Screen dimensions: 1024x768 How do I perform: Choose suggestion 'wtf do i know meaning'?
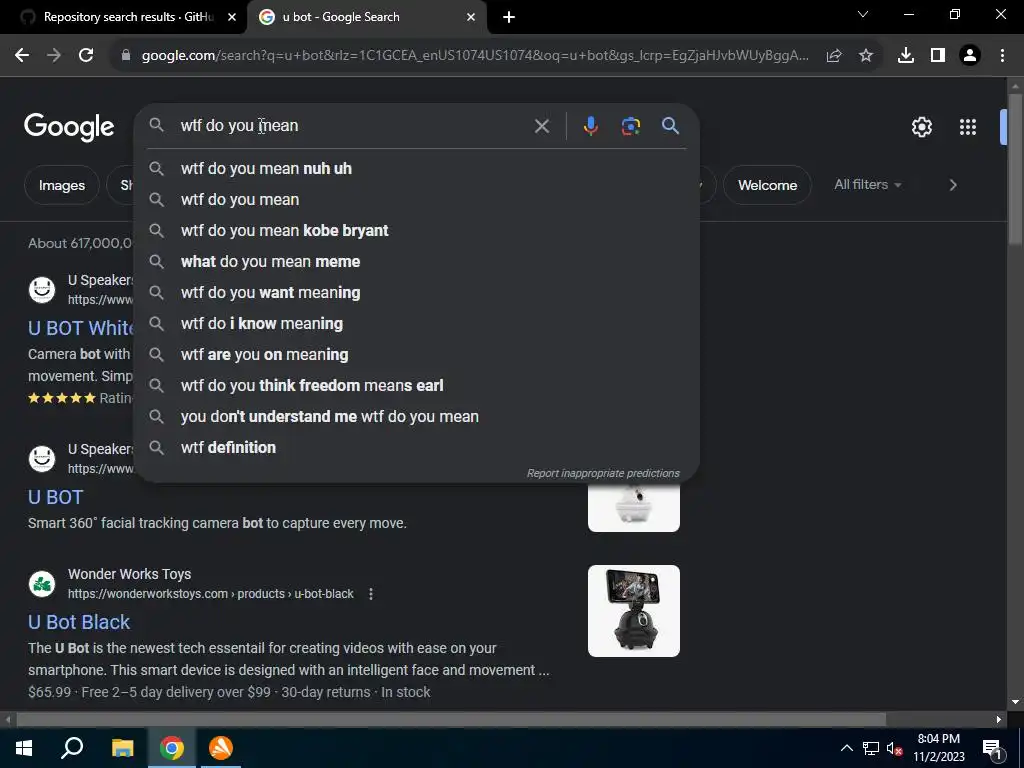pyautogui.click(x=417, y=323)
